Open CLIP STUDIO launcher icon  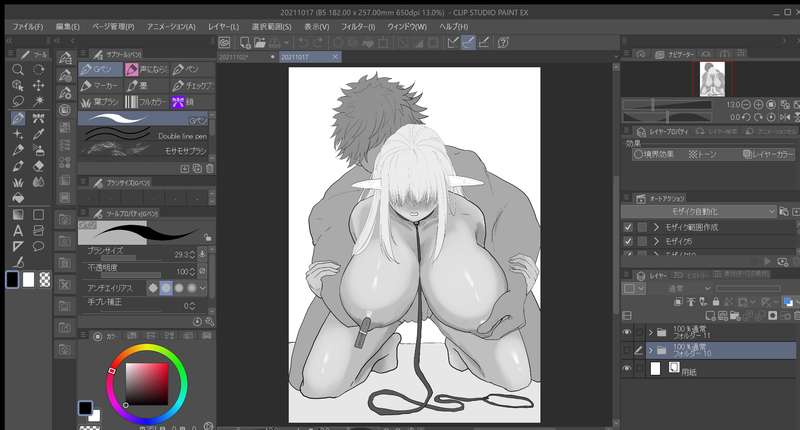click(224, 43)
